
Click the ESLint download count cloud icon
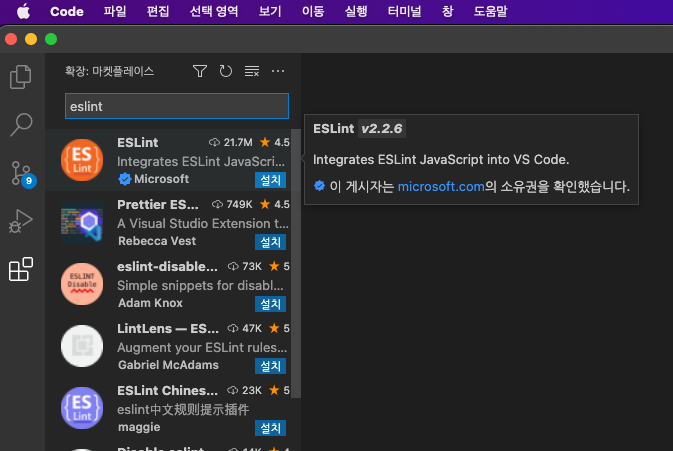point(214,142)
